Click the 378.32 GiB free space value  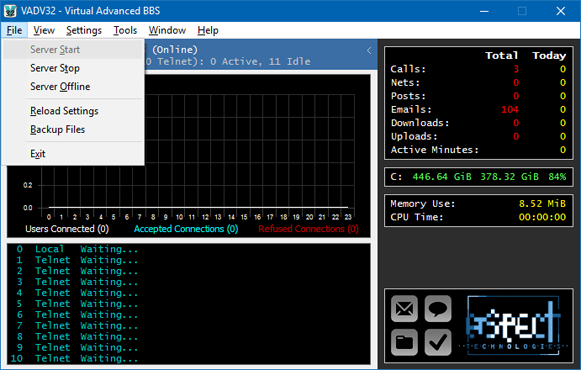tap(509, 177)
